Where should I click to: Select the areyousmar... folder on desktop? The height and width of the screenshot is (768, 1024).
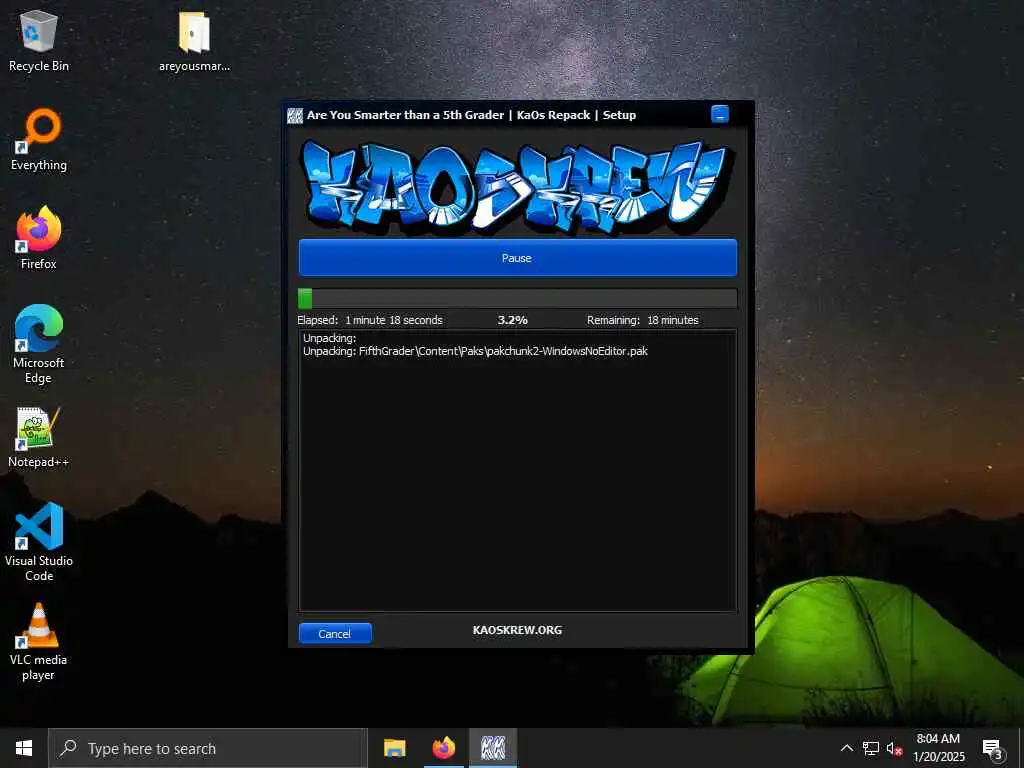coord(194,40)
